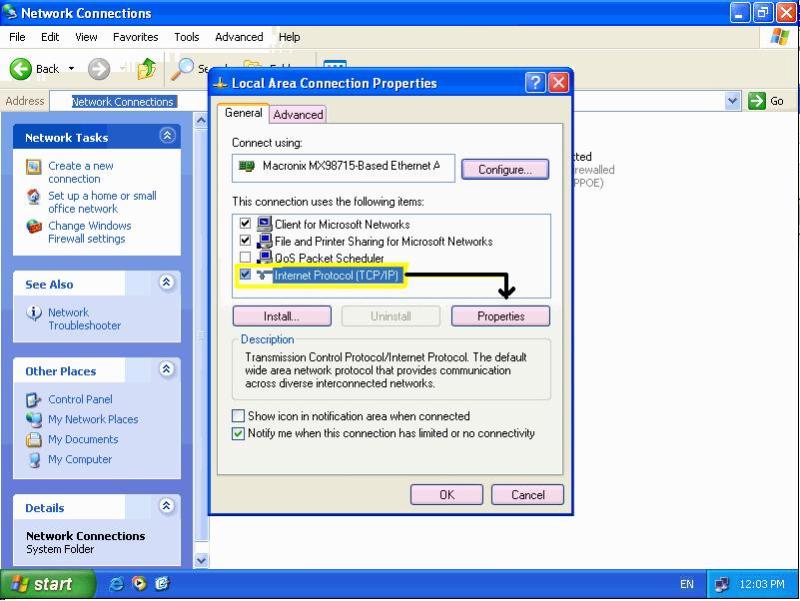Collapse the Network Tasks panel

click(x=167, y=136)
